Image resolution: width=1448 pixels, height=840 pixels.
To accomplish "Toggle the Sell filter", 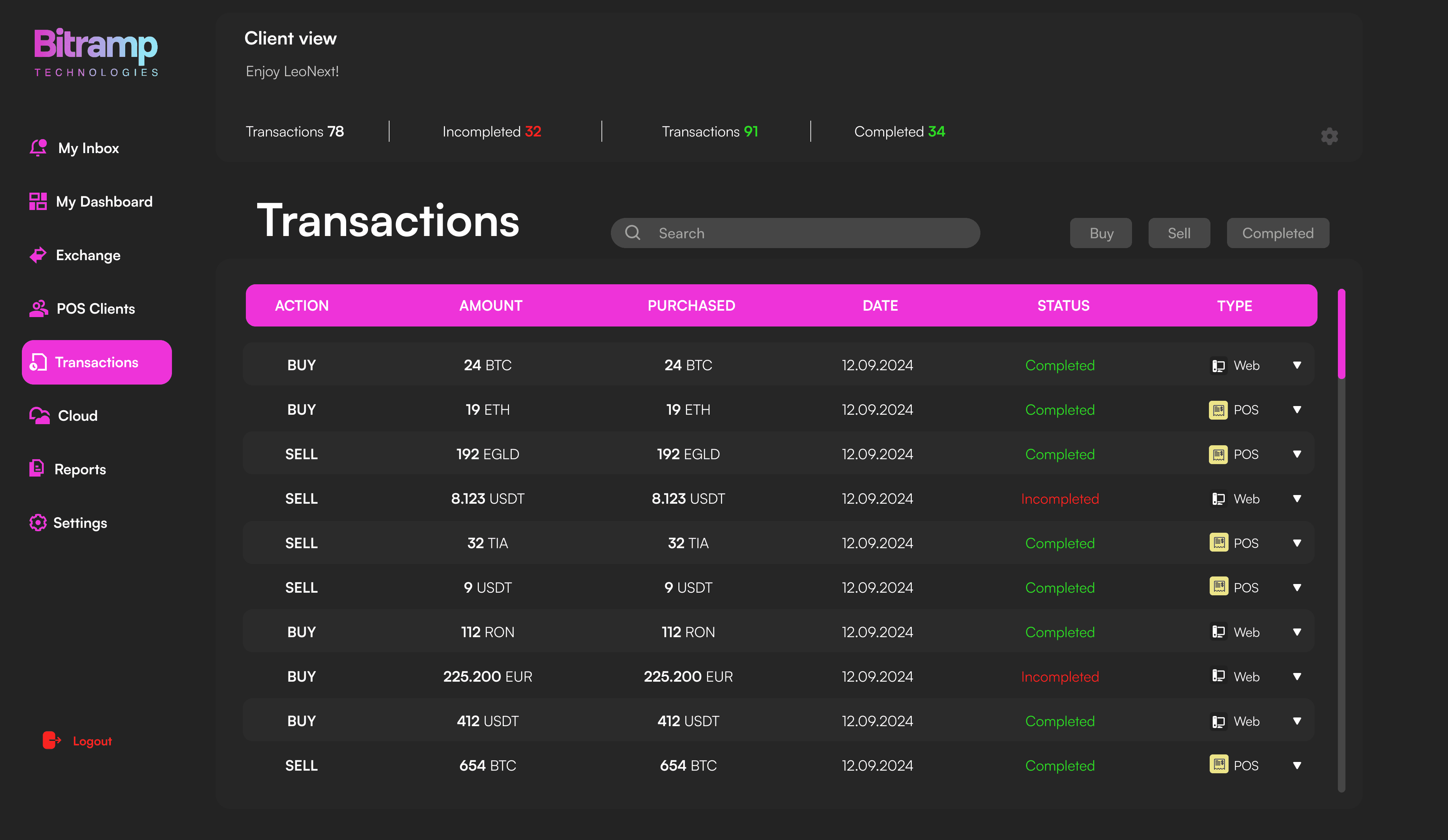I will (1178, 233).
